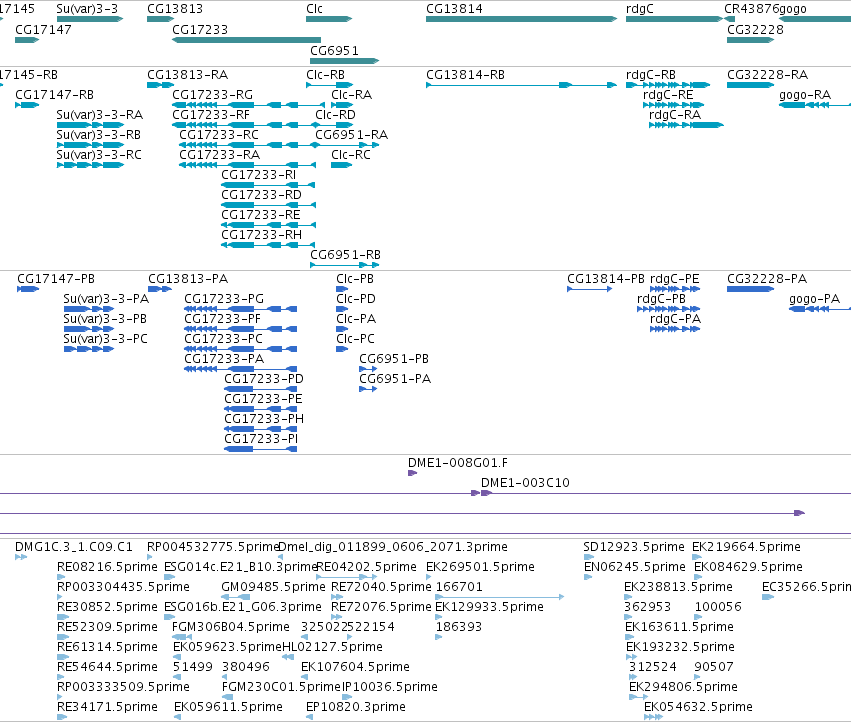Select the CG6951 gene label
Image resolution: width=851 pixels, height=722 pixels.
(334, 50)
